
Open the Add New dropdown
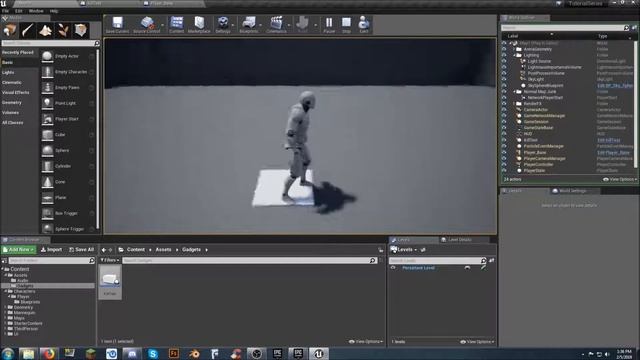pyautogui.click(x=19, y=249)
